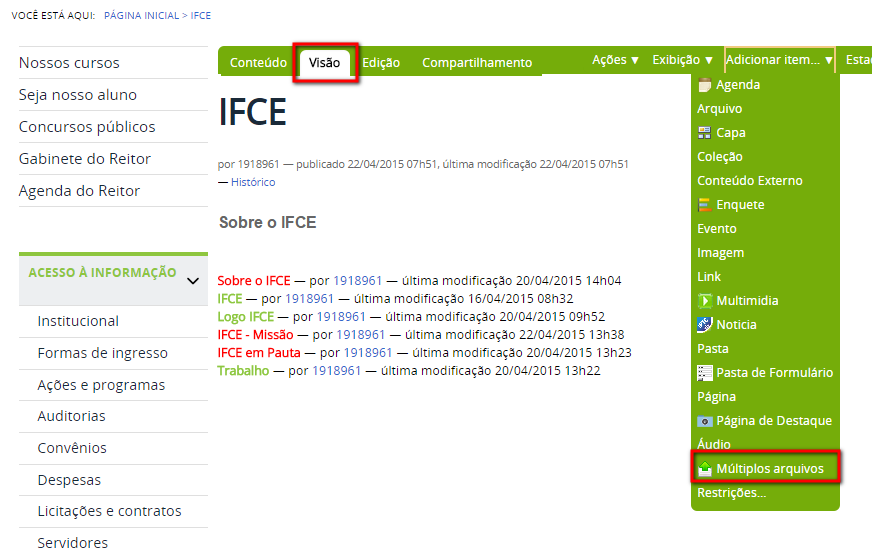
Task: Choose Arquivo from the add item menu
Action: click(720, 108)
